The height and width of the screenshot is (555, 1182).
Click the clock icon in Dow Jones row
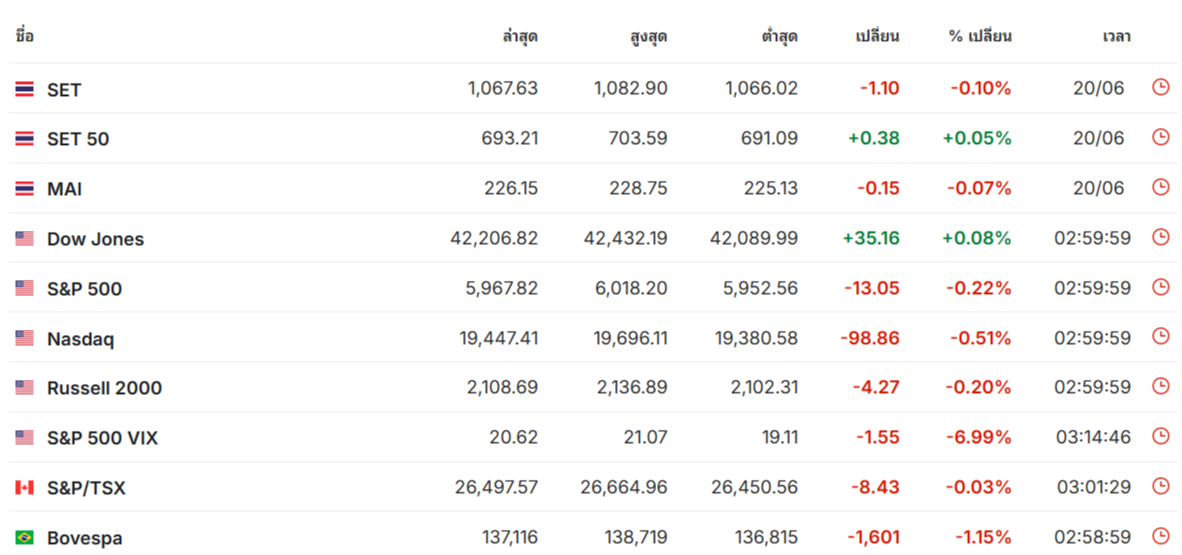(x=1160, y=238)
